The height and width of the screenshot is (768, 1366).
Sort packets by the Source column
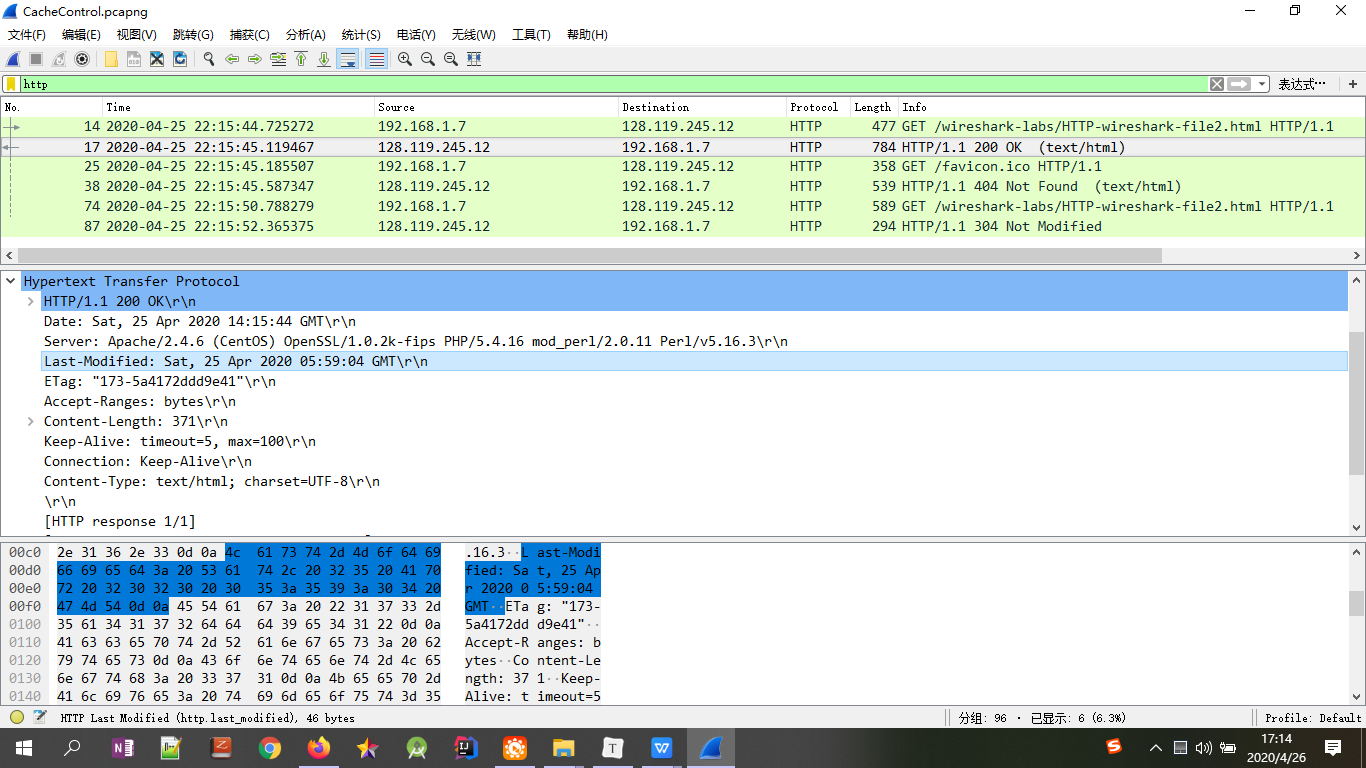coord(496,107)
